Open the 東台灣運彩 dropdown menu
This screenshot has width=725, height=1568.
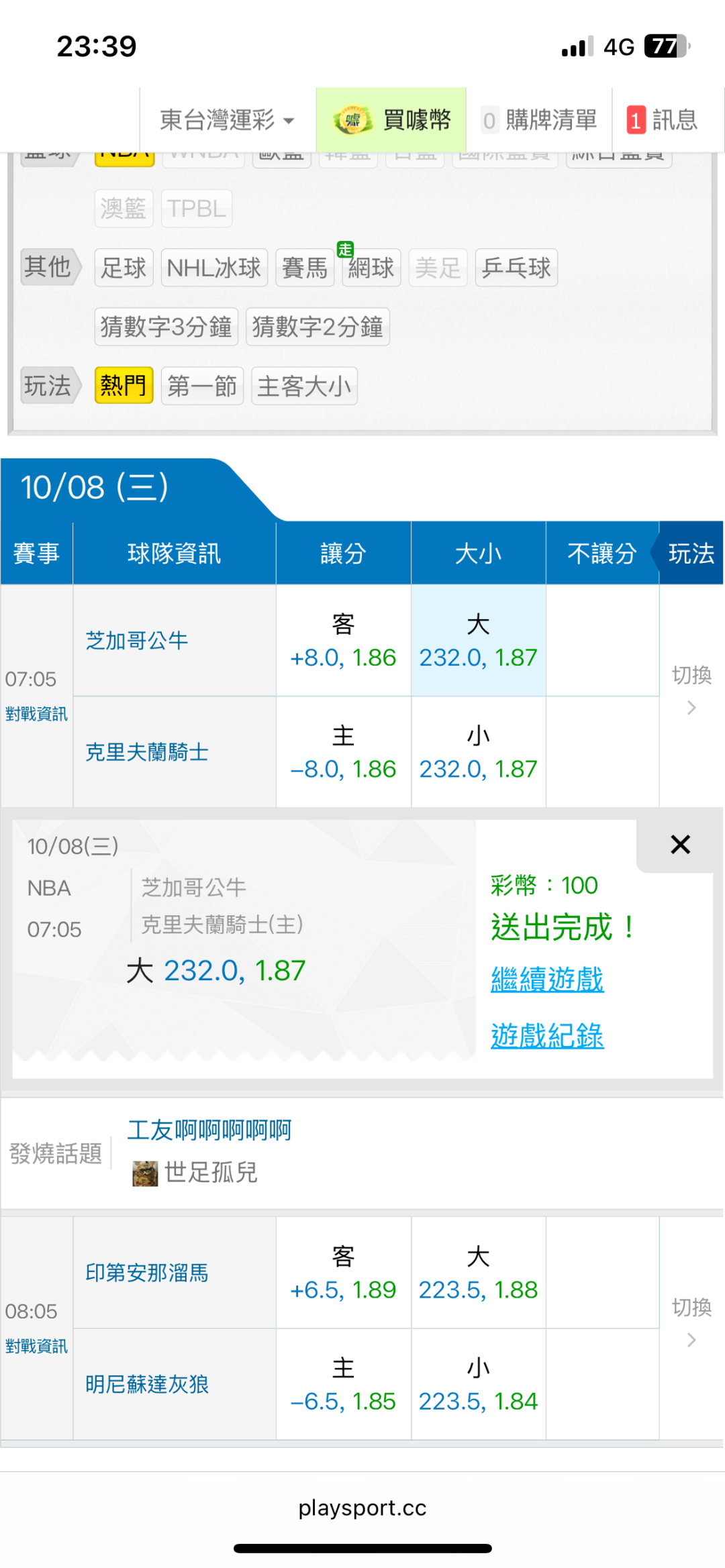[x=227, y=120]
